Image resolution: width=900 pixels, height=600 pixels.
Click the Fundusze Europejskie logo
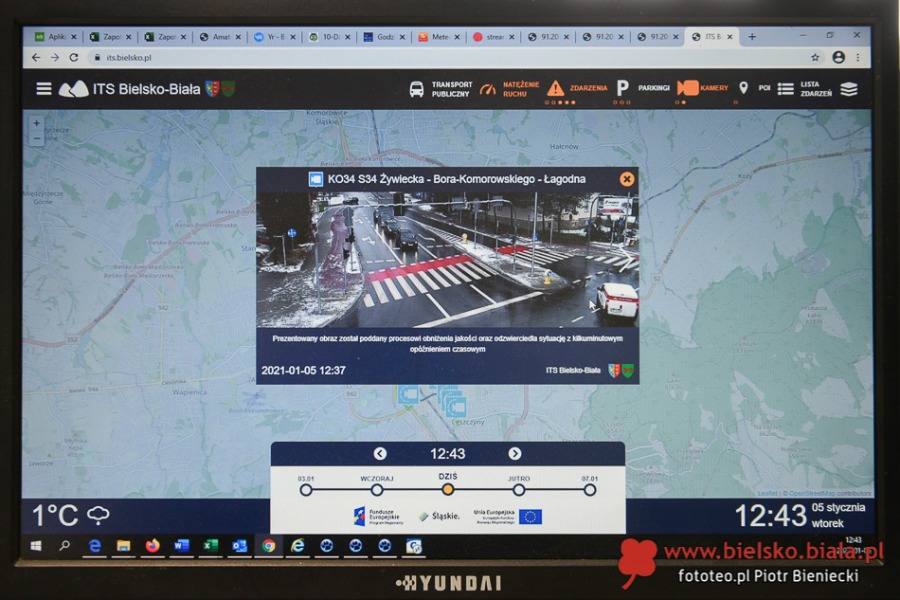[x=378, y=516]
